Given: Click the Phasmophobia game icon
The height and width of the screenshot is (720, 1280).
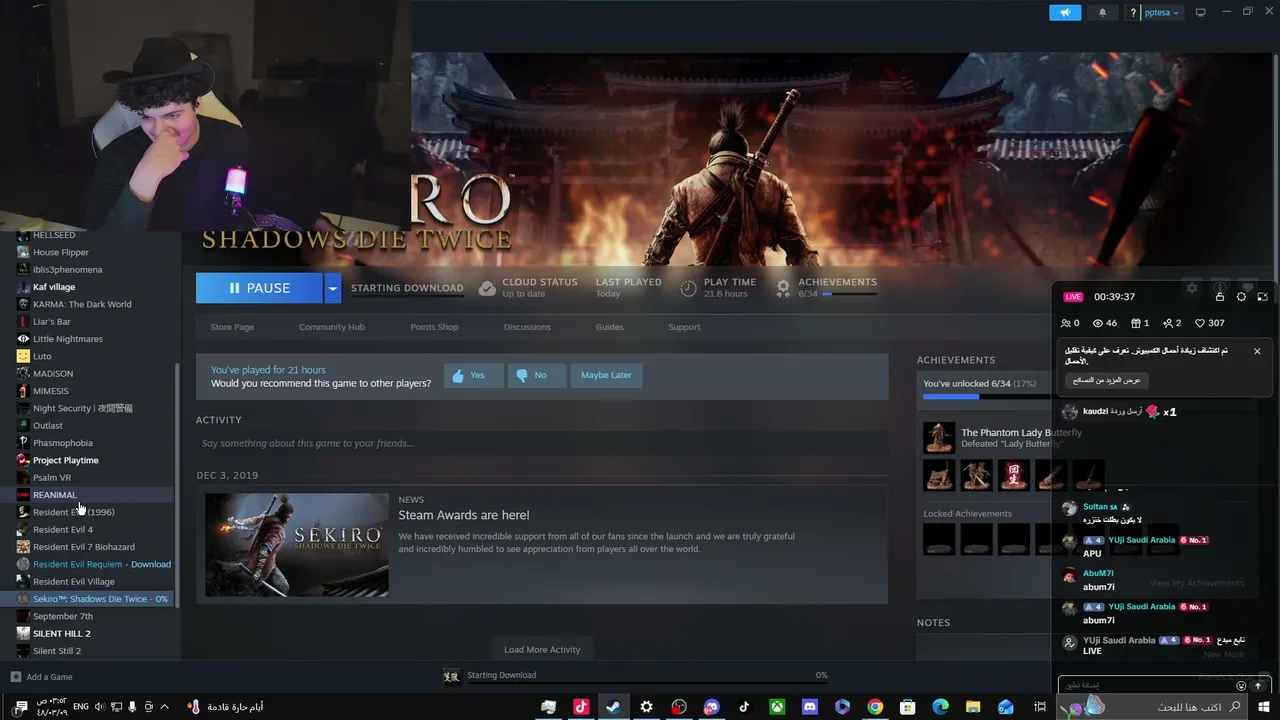Looking at the screenshot, I should click(x=23, y=443).
